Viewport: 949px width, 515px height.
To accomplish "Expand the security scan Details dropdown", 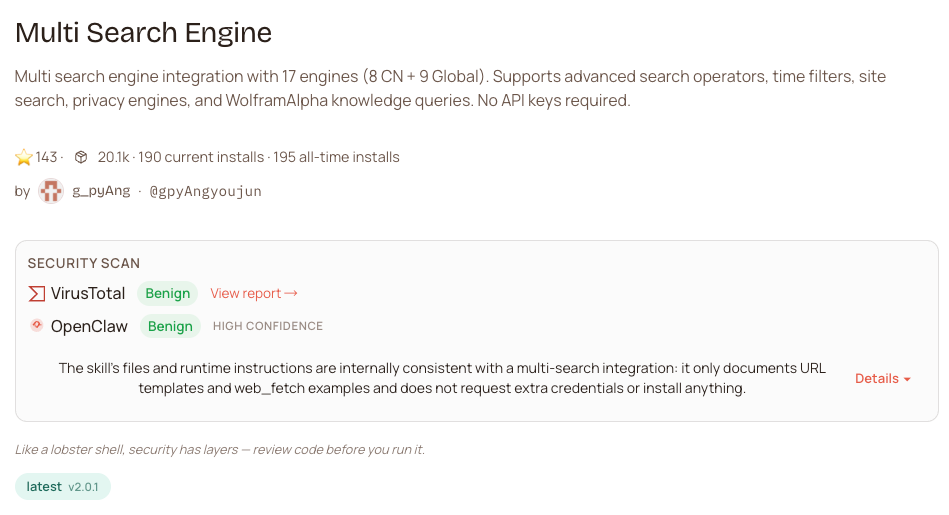I will click(883, 379).
